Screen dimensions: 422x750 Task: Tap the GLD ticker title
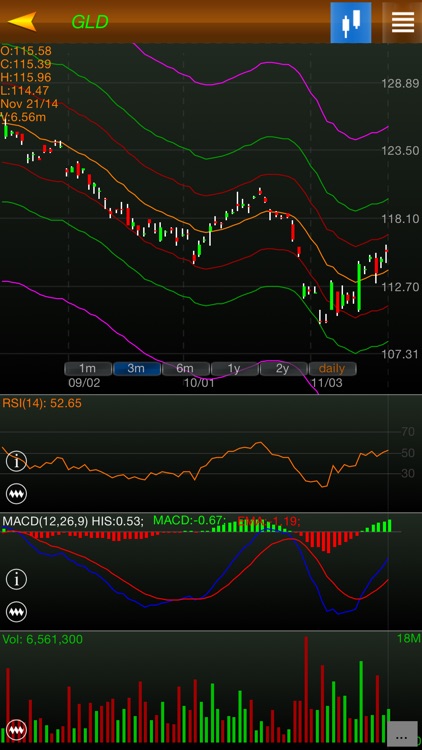pos(90,22)
